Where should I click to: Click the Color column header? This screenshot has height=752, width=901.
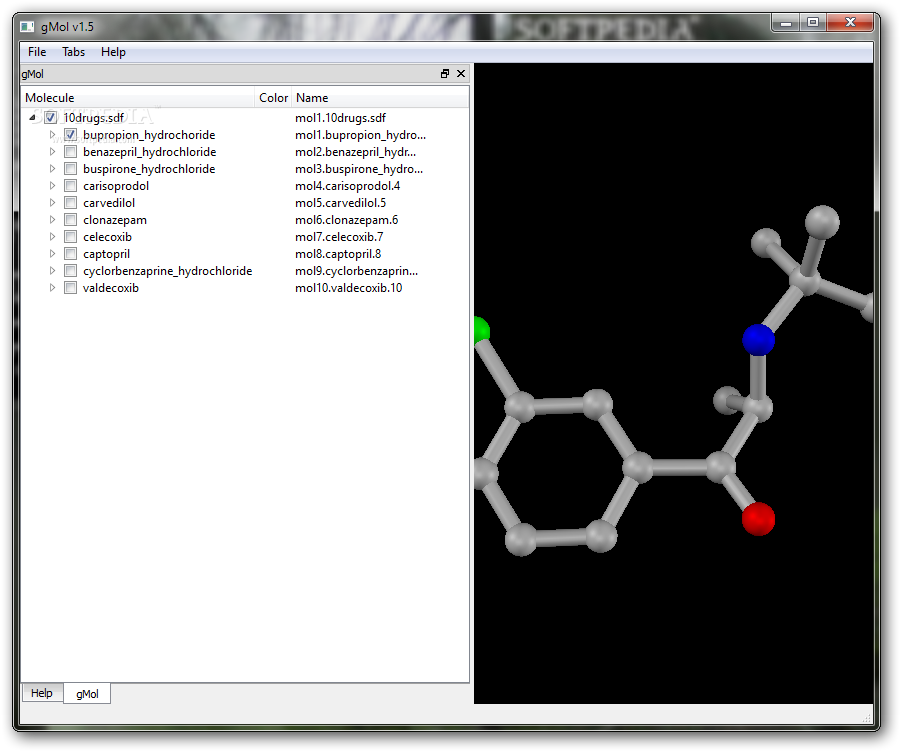coord(274,98)
